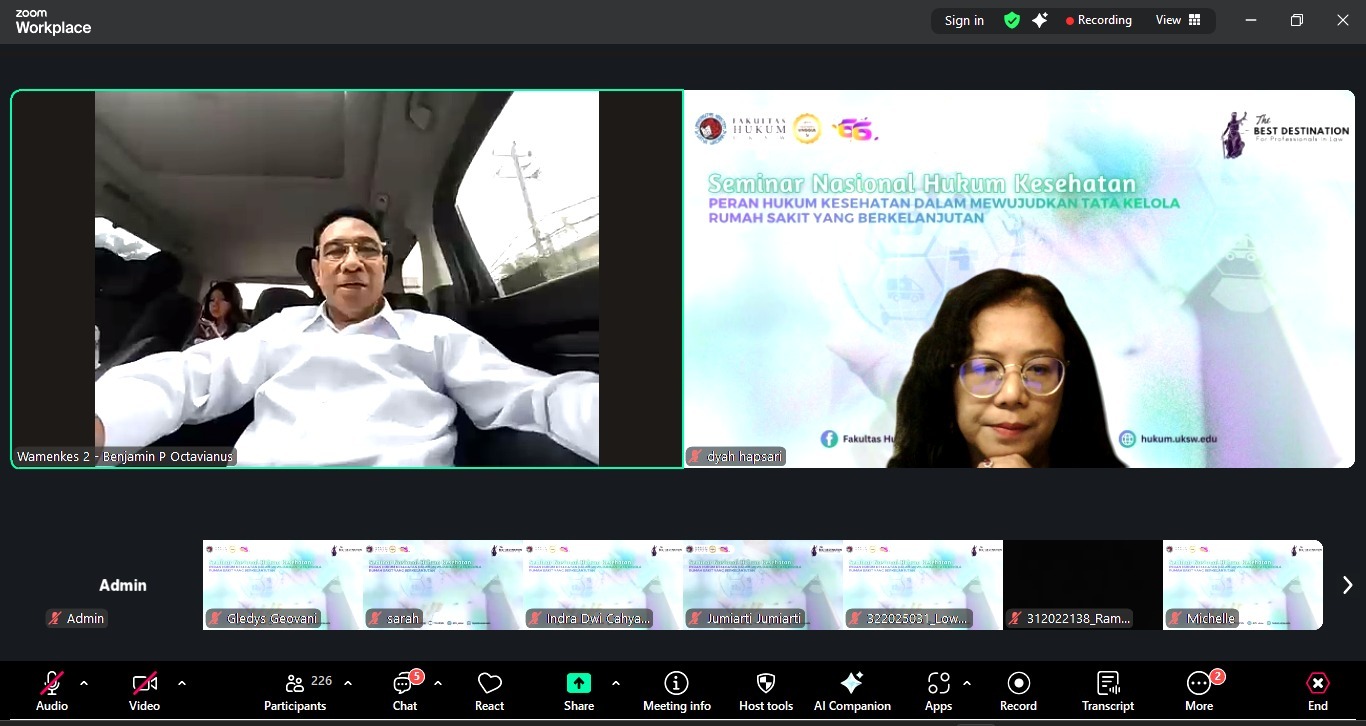Turn on camera with Video button
1366x726 pixels.
(144, 690)
